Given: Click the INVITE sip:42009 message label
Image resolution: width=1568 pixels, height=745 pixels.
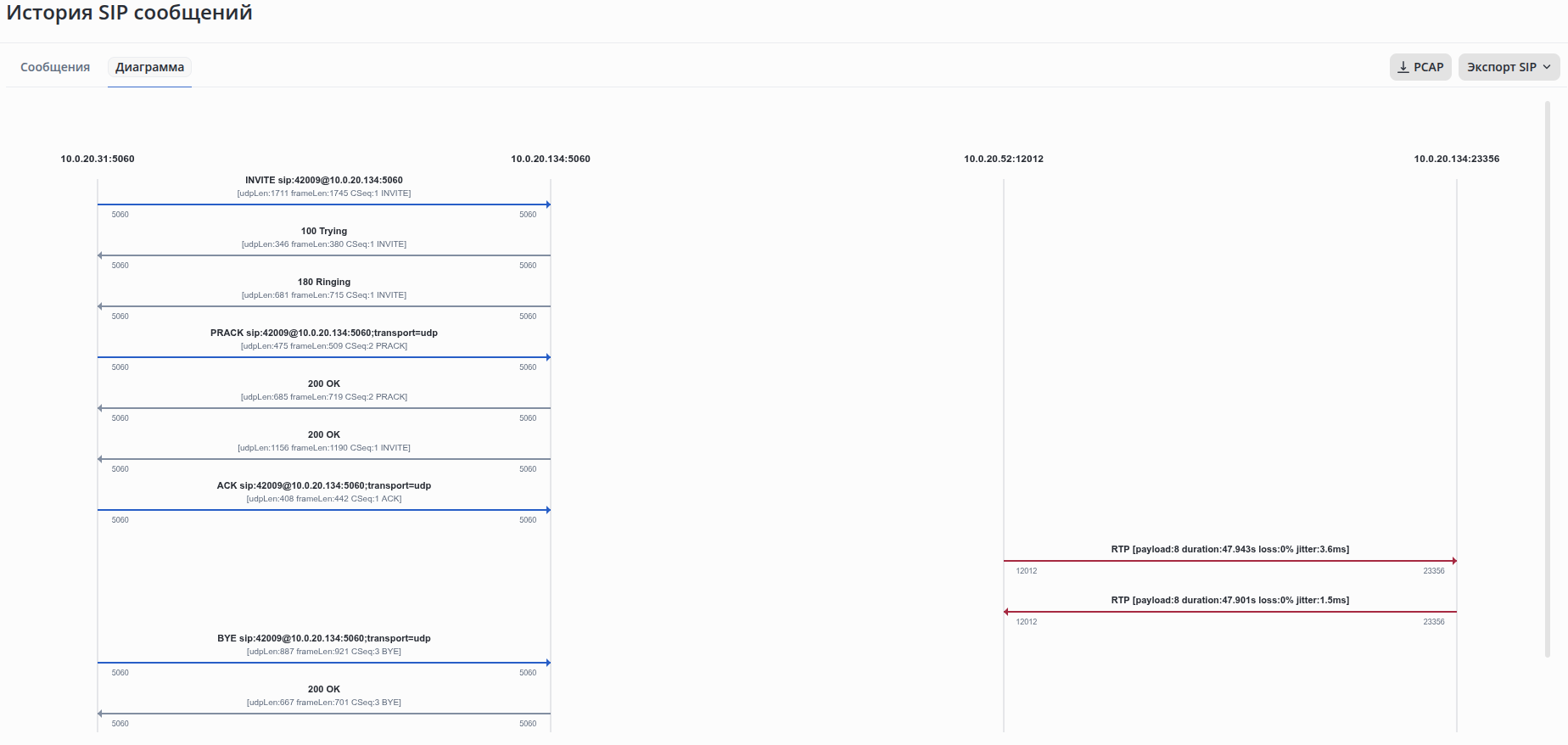Looking at the screenshot, I should (x=323, y=180).
